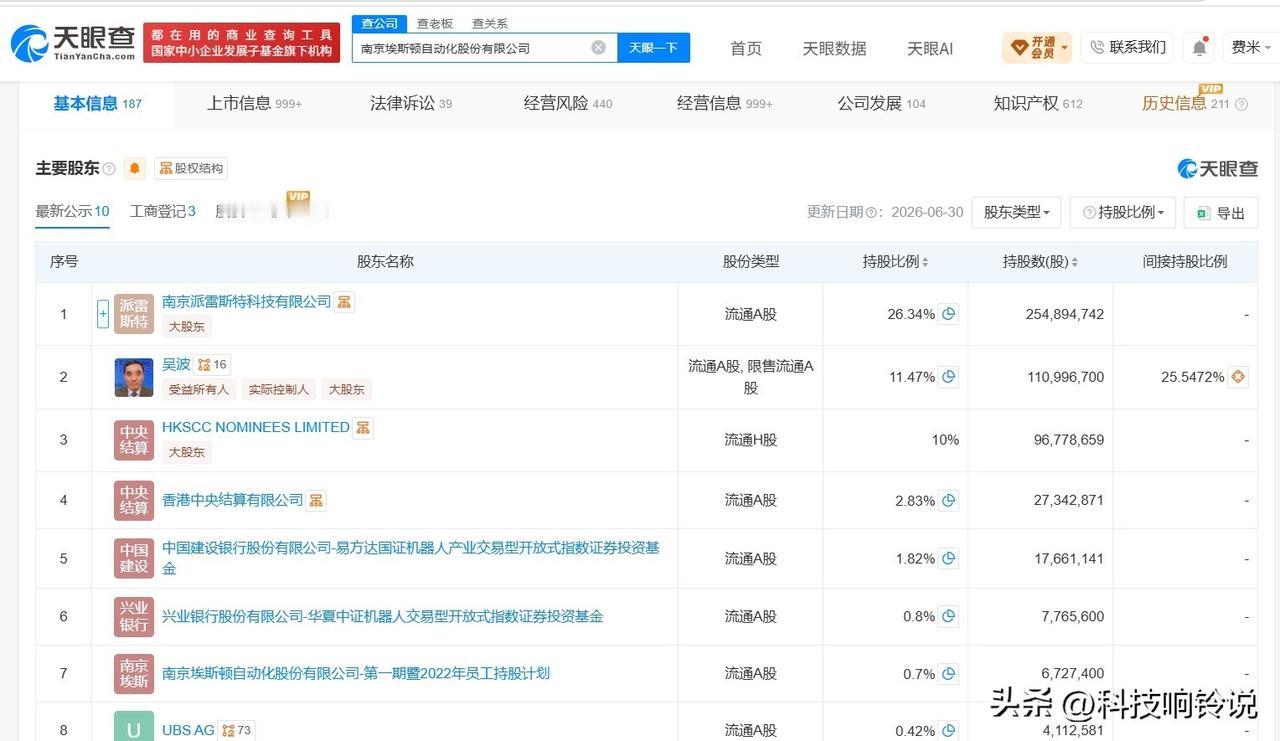Open the 知识产权 tab
The image size is (1280, 741).
pos(1038,103)
